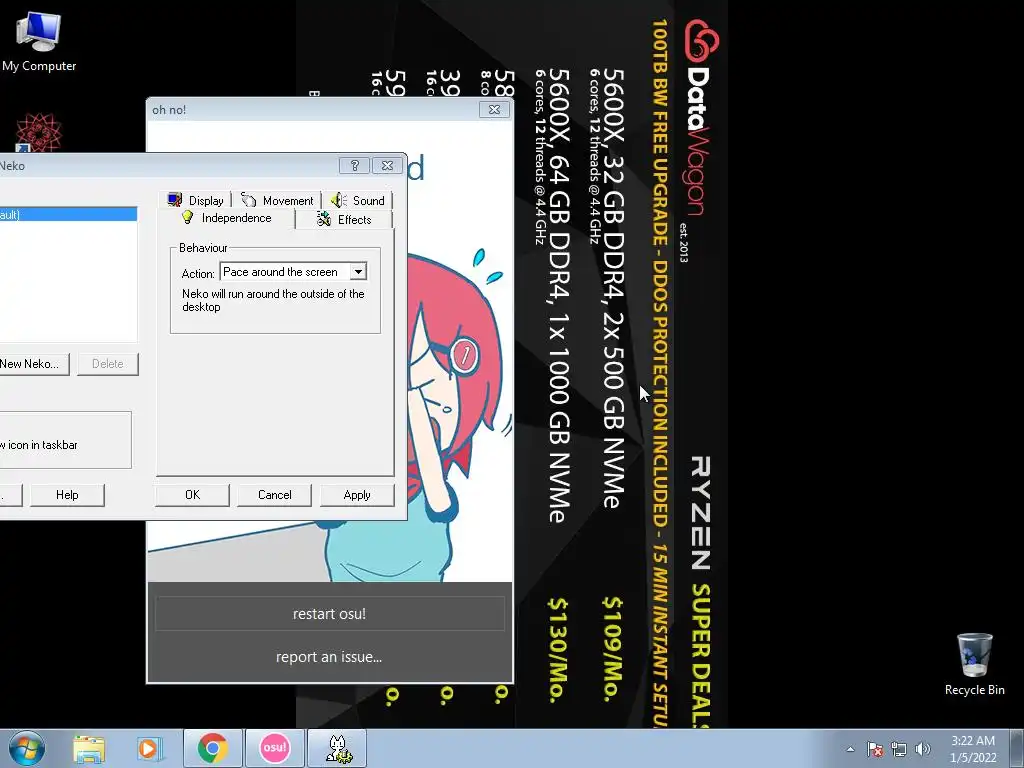
Task: Select the highlighted default Neko list entry
Action: tap(68, 214)
